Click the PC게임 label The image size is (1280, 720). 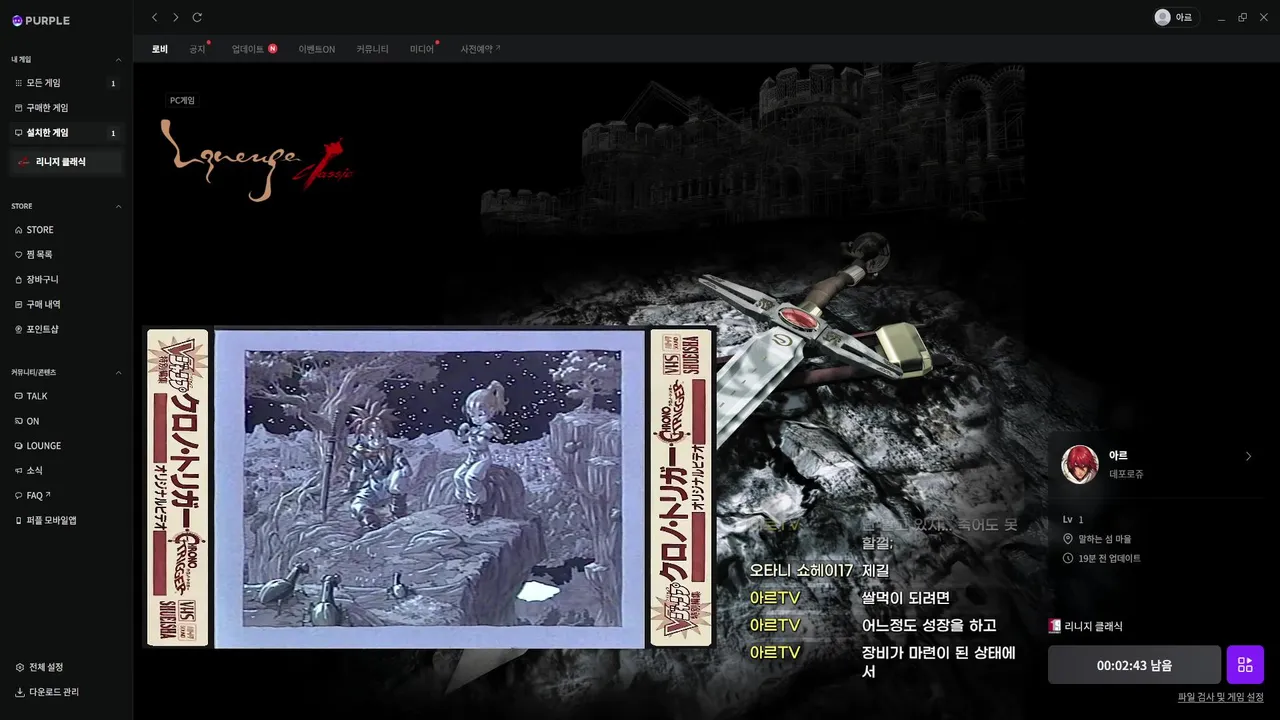coord(182,101)
